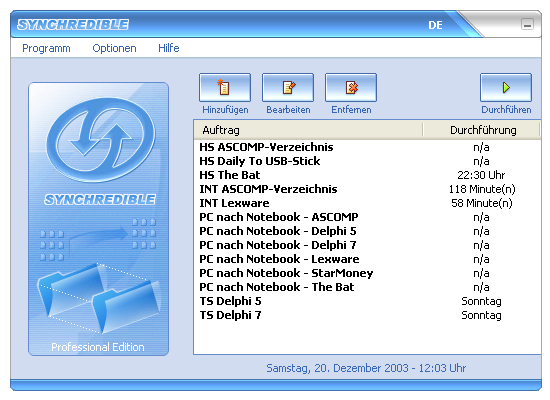Minimize the Synchredible window
This screenshot has width=550, height=400.
point(527,25)
